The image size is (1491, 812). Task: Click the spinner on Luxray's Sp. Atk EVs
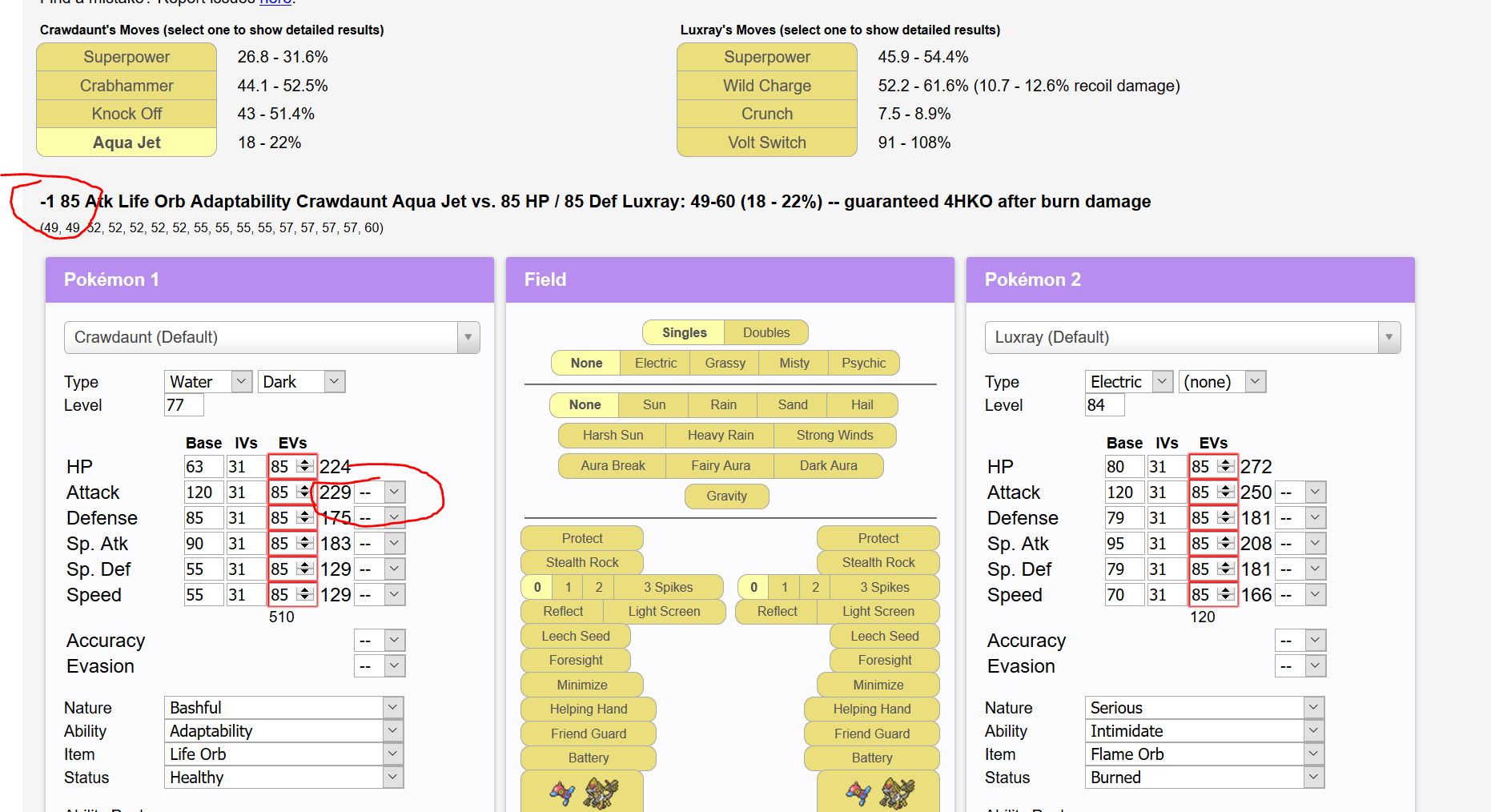tap(1225, 543)
